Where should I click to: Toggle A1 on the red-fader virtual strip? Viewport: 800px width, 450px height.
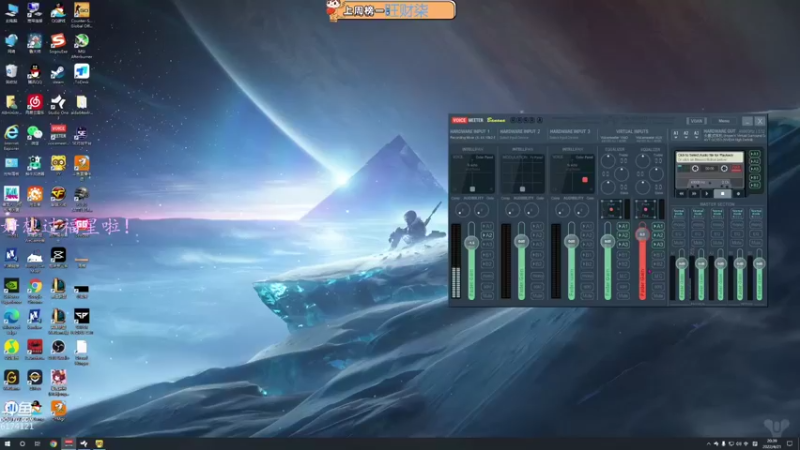point(658,226)
